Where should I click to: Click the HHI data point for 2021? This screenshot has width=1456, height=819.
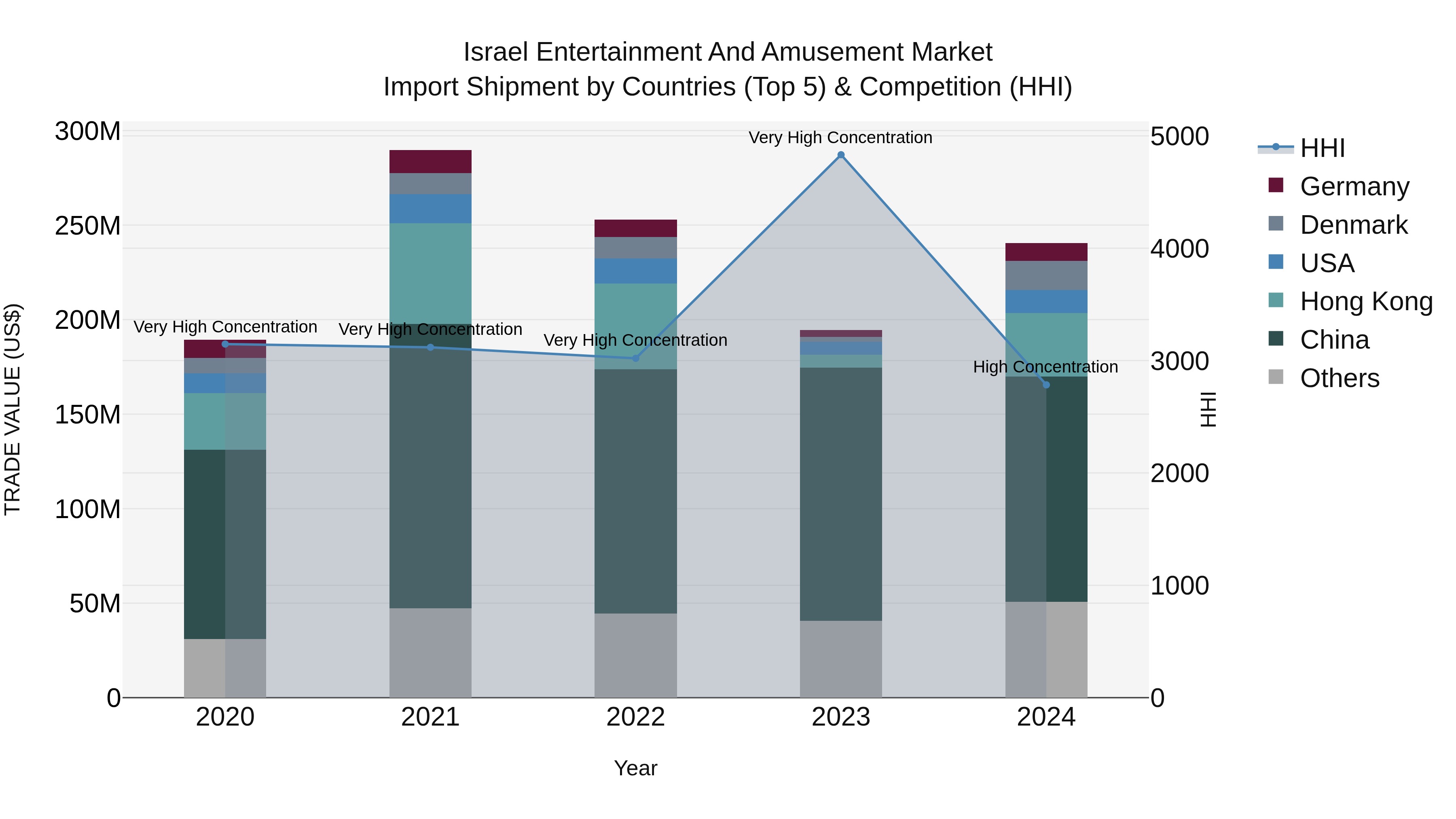[431, 347]
